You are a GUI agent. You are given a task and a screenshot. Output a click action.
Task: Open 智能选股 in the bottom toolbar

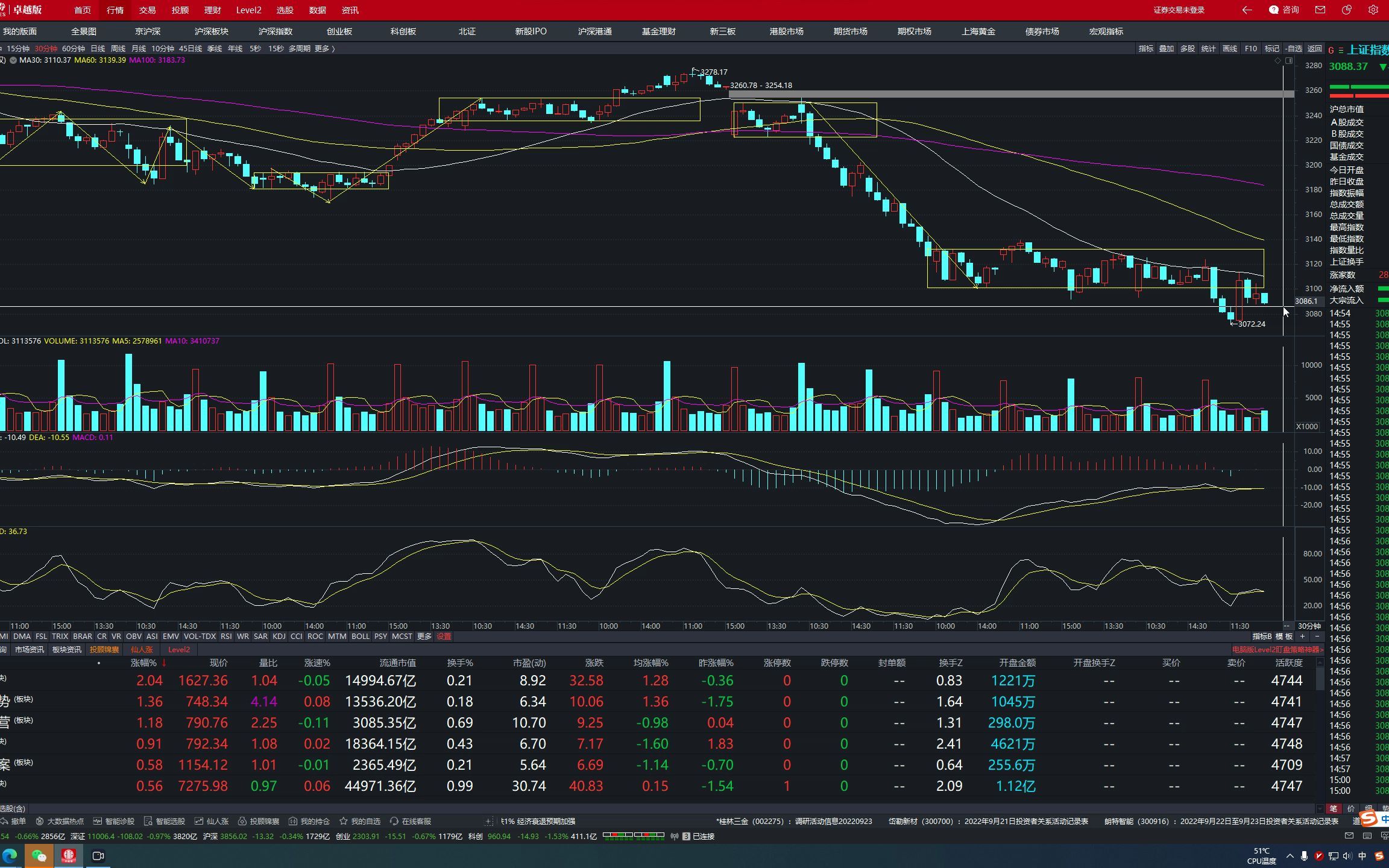(165, 821)
